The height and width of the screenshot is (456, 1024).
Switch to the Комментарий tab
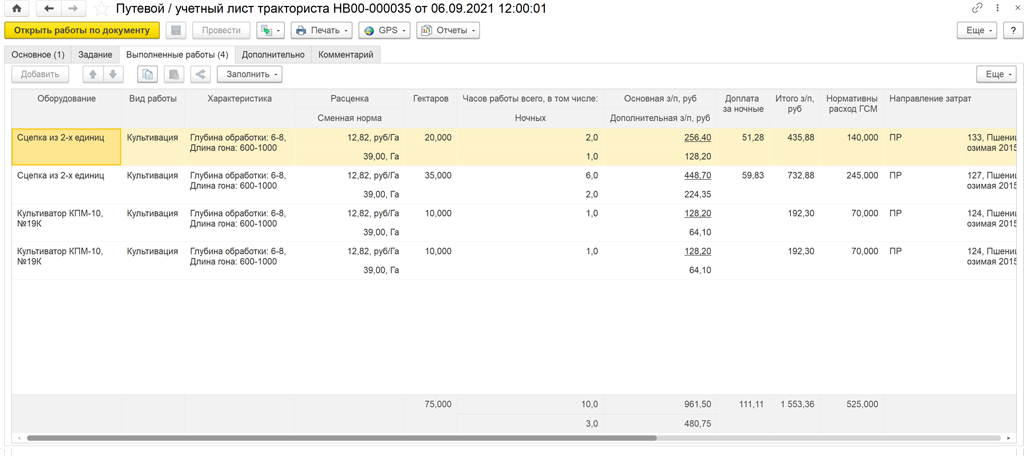click(346, 54)
